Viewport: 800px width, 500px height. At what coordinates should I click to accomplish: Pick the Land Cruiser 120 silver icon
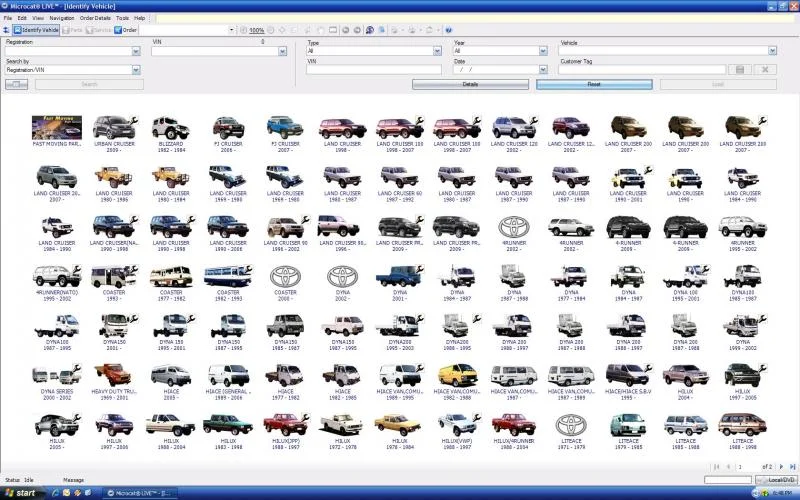(x=514, y=128)
